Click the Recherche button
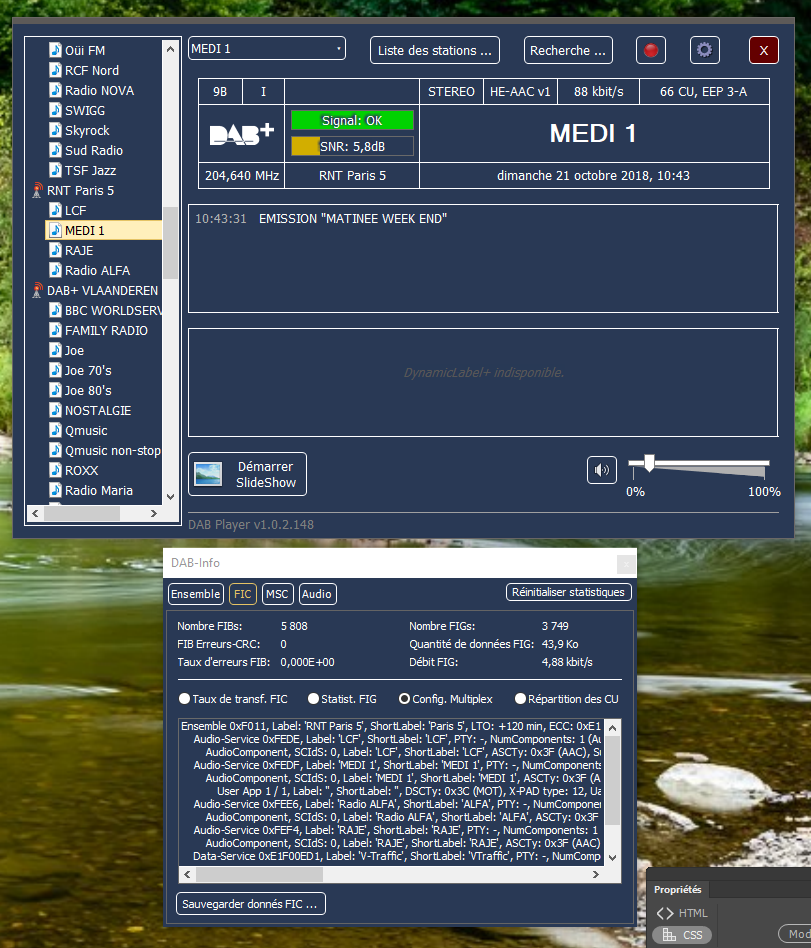 (x=568, y=50)
